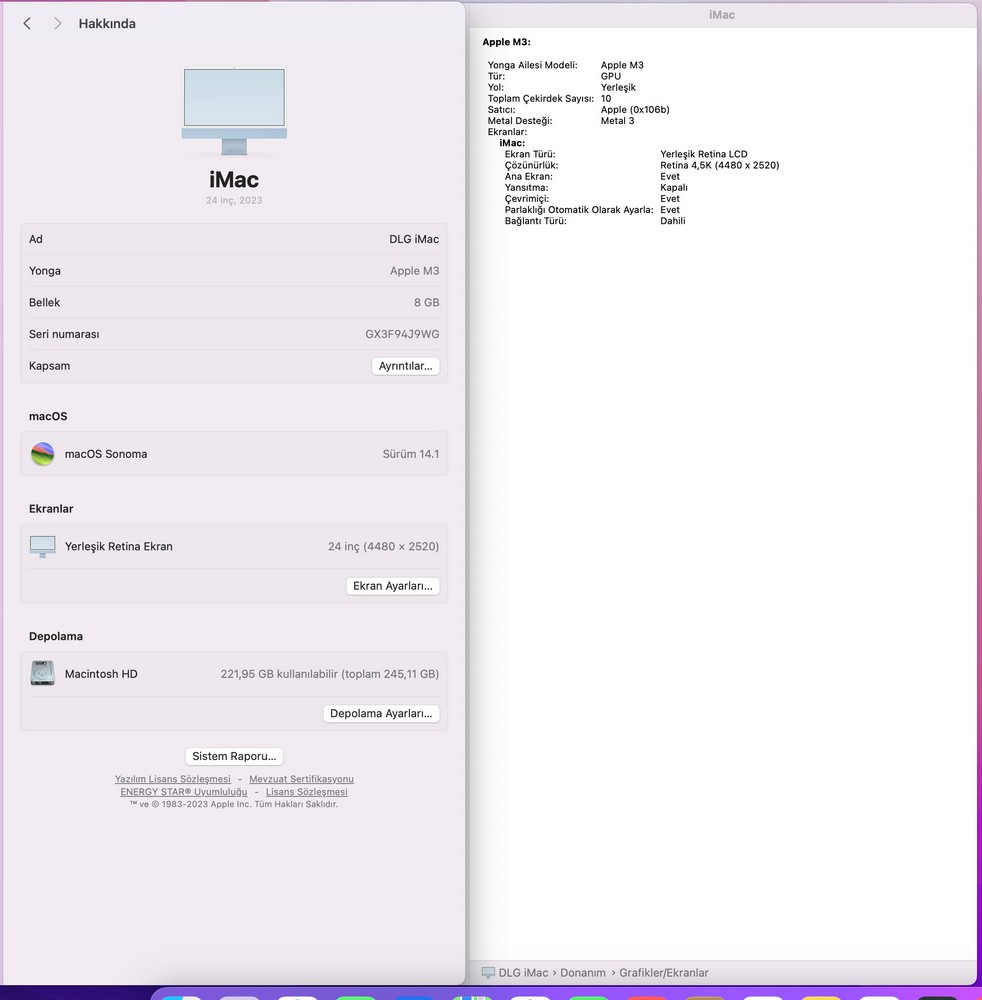Viewport: 982px width, 1000px height.
Task: Select Grafikler/Ekranlar in the path bar
Action: (x=663, y=973)
